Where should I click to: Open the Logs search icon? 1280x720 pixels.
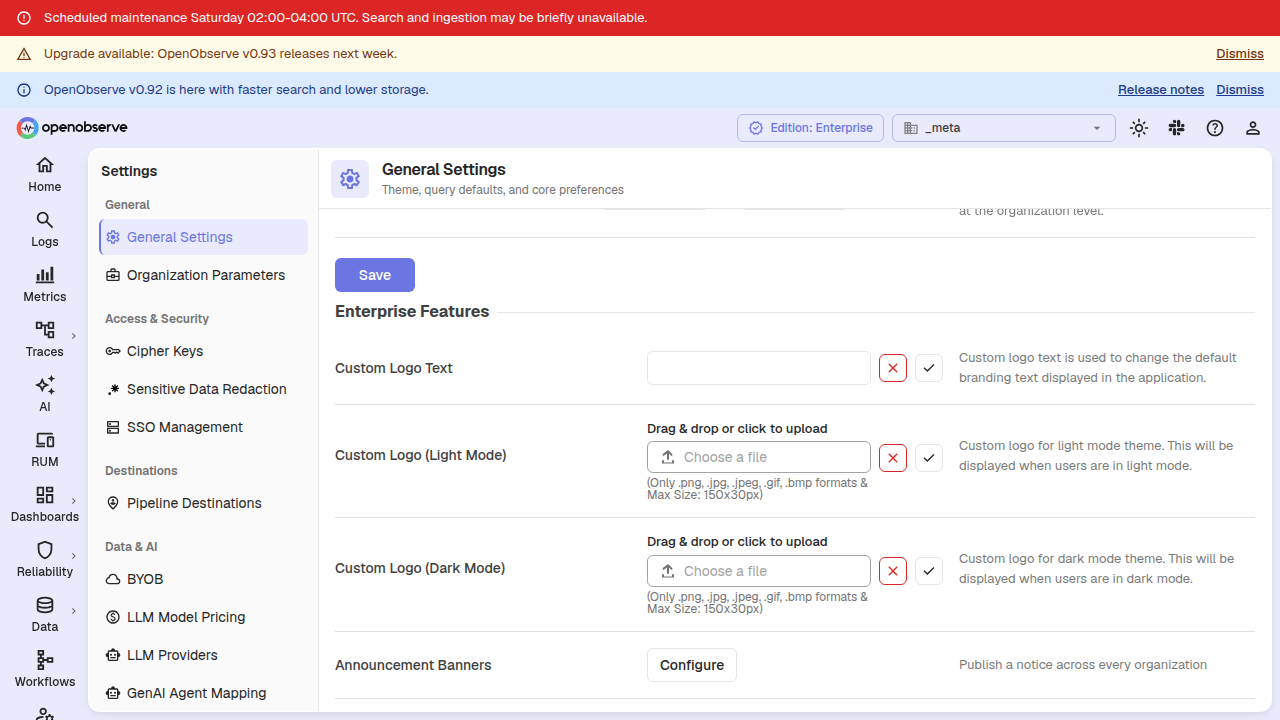point(45,220)
